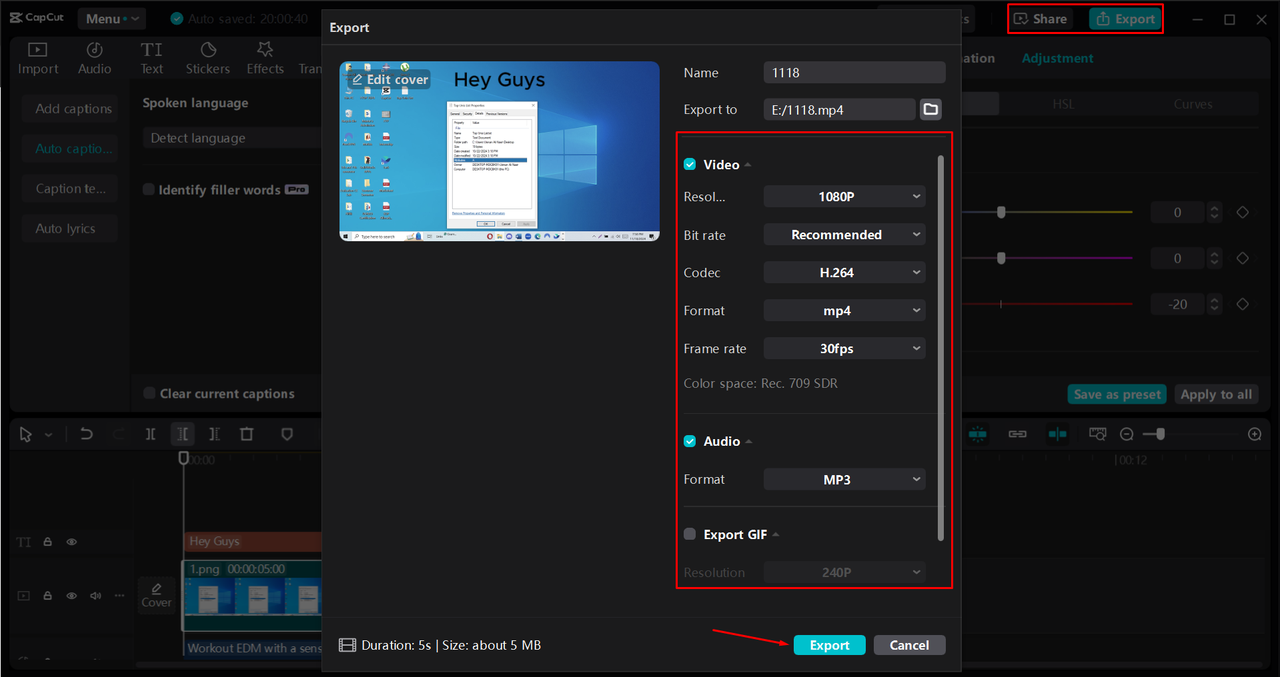Open the Bit rate Recommended dropdown

click(x=845, y=235)
